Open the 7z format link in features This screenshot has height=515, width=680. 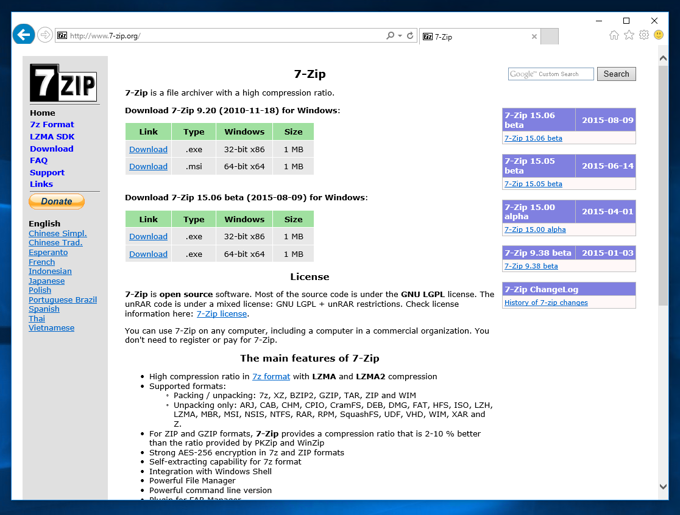[271, 377]
